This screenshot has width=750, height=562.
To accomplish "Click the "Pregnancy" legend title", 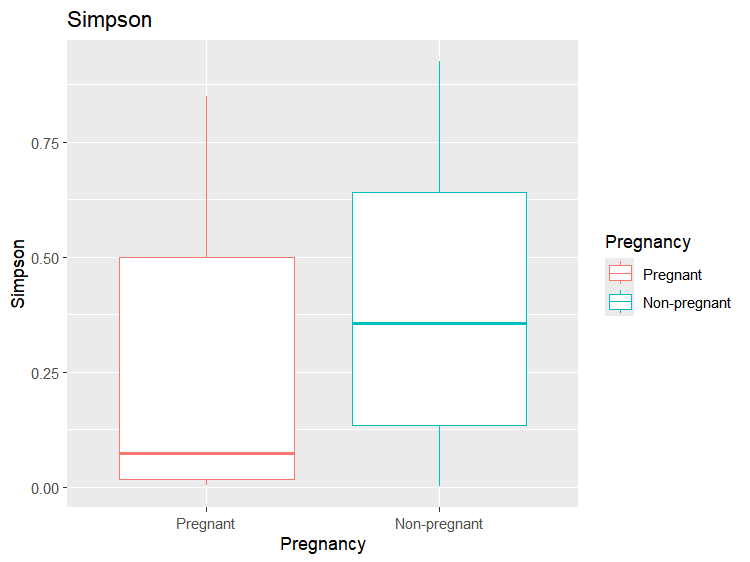I will (x=648, y=242).
